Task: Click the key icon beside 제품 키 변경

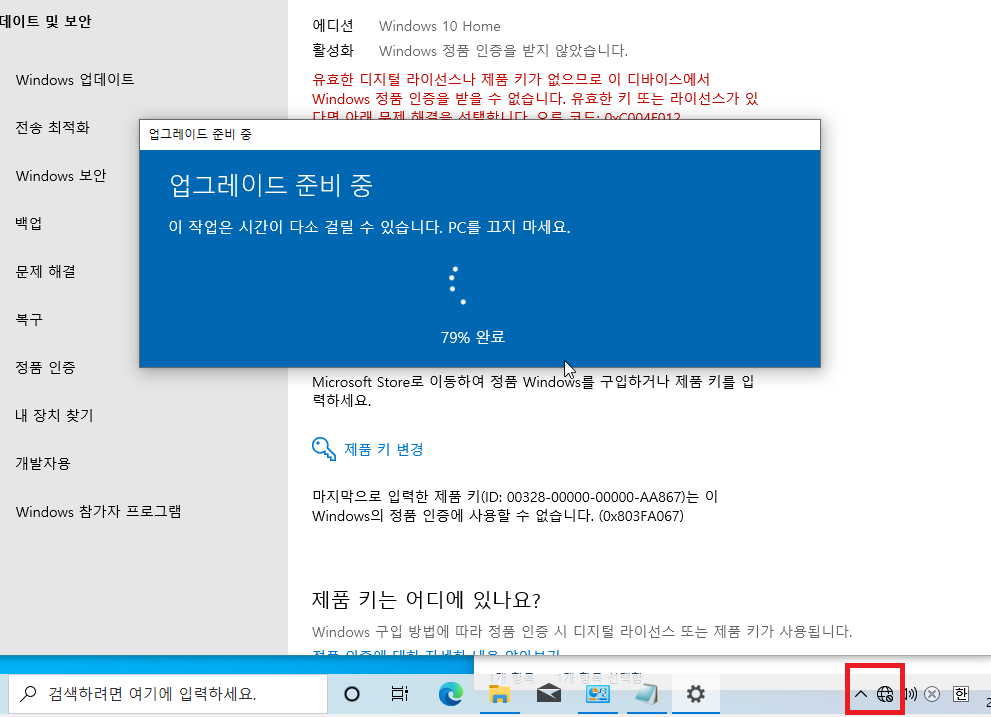Action: [x=324, y=449]
